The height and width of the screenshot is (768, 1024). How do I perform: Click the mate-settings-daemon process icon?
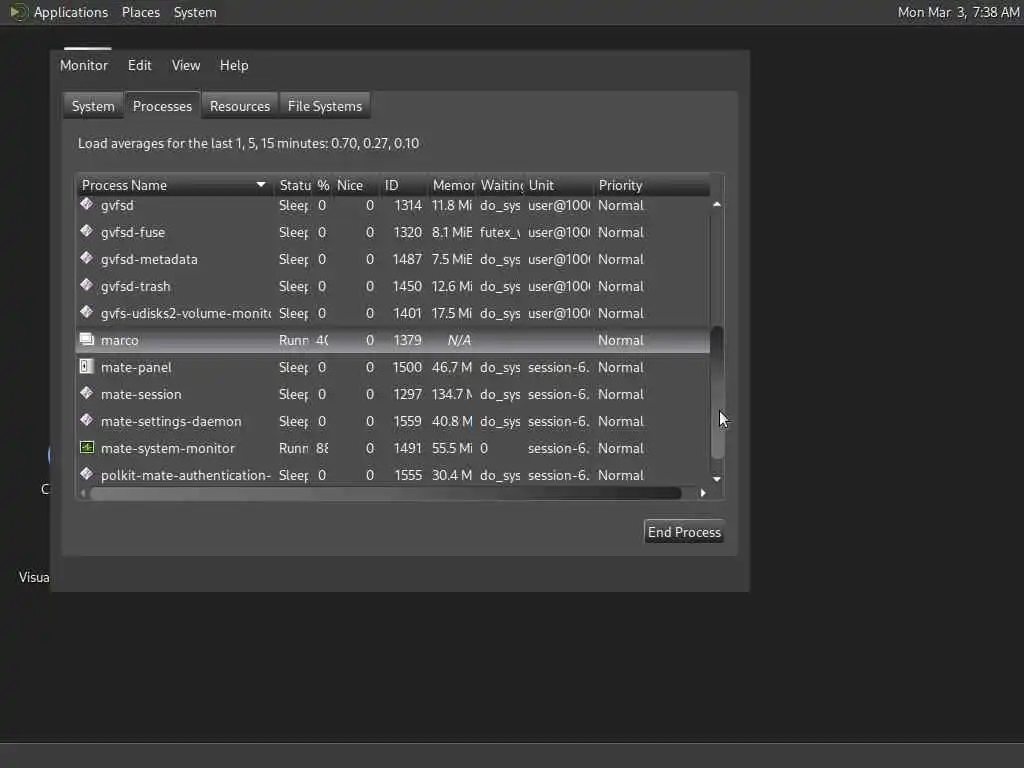click(x=87, y=420)
